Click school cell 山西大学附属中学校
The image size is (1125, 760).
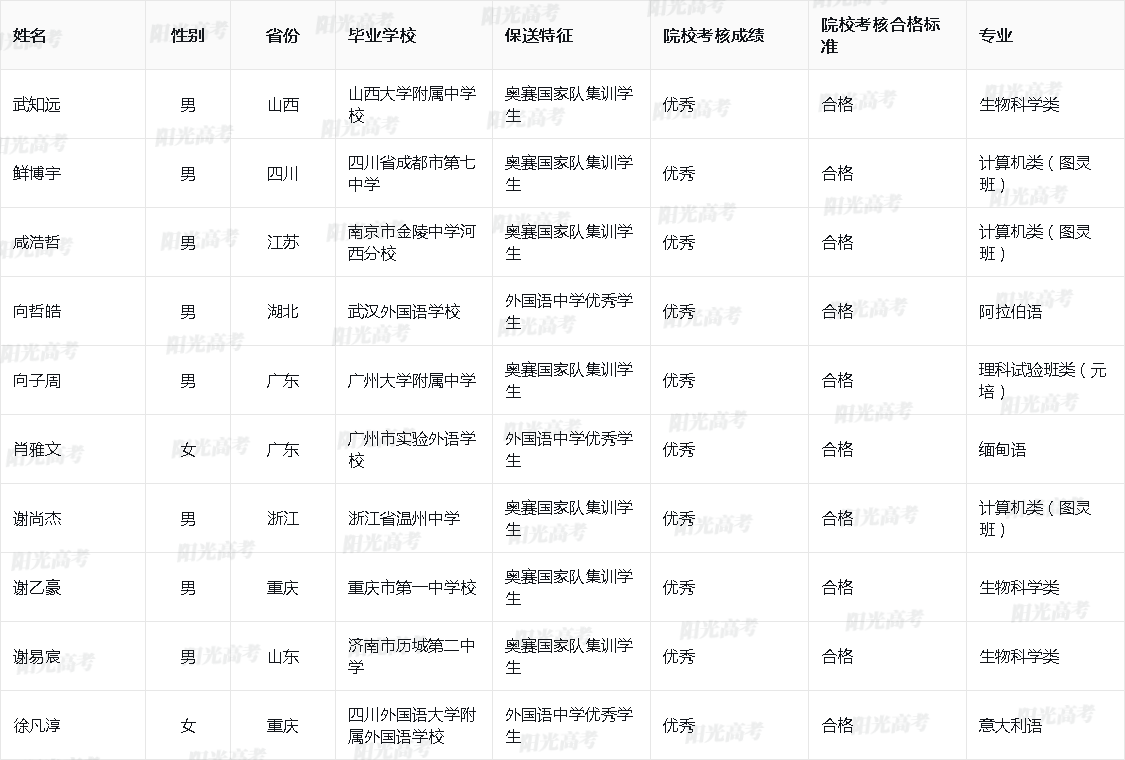coord(412,105)
